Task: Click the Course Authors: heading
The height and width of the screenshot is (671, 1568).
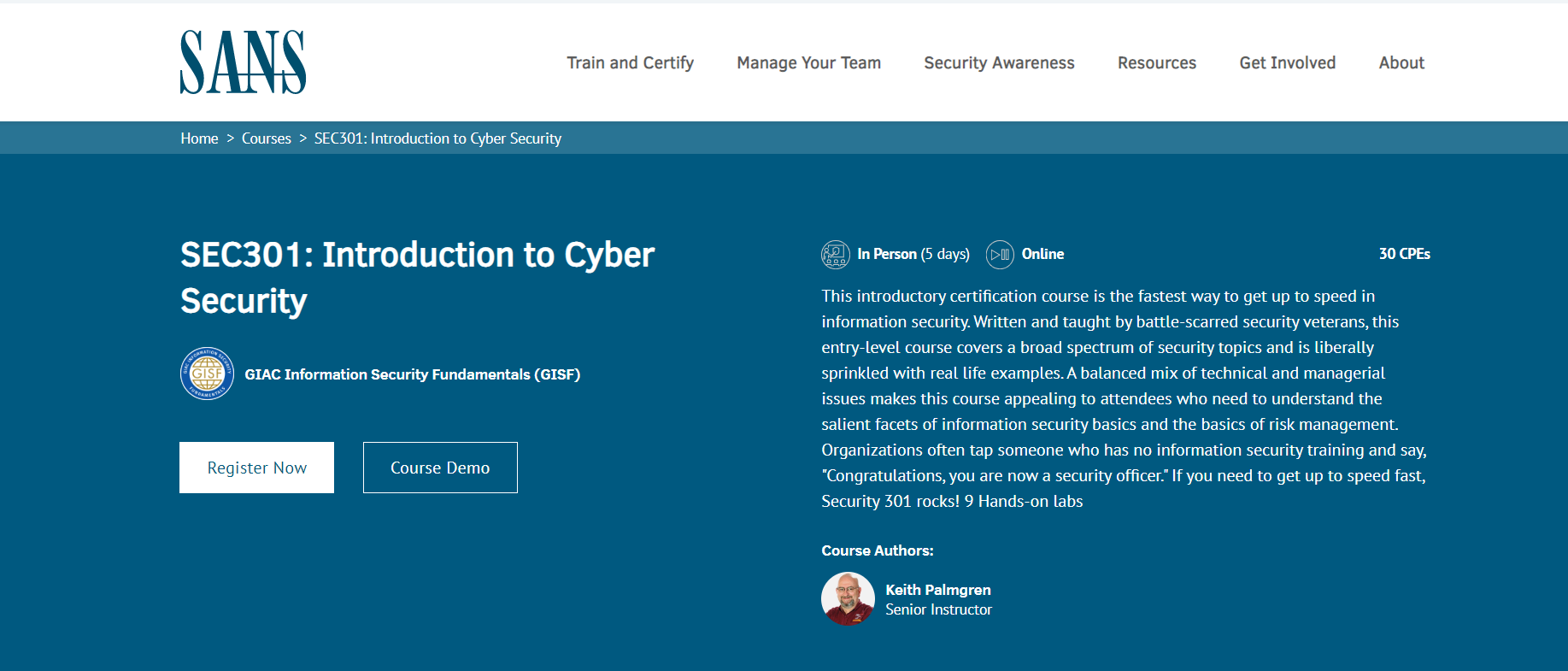Action: click(x=878, y=550)
